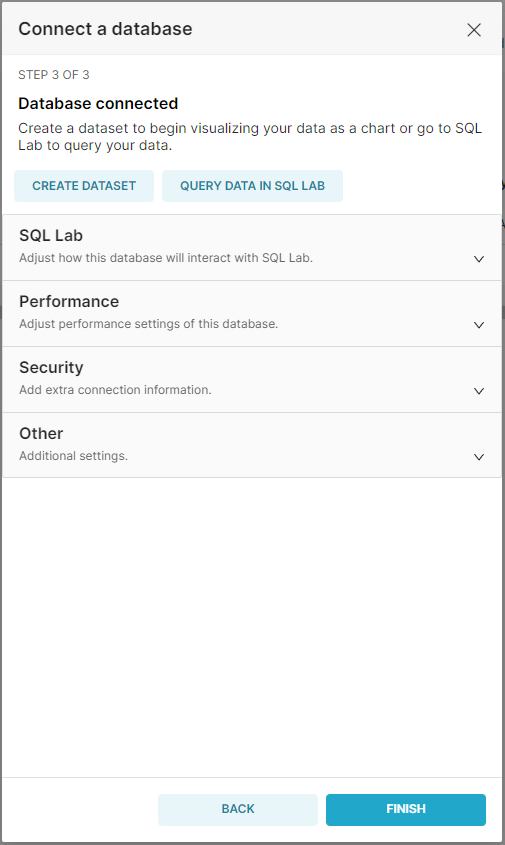This screenshot has height=845, width=505.
Task: Click the Finish button
Action: (406, 809)
